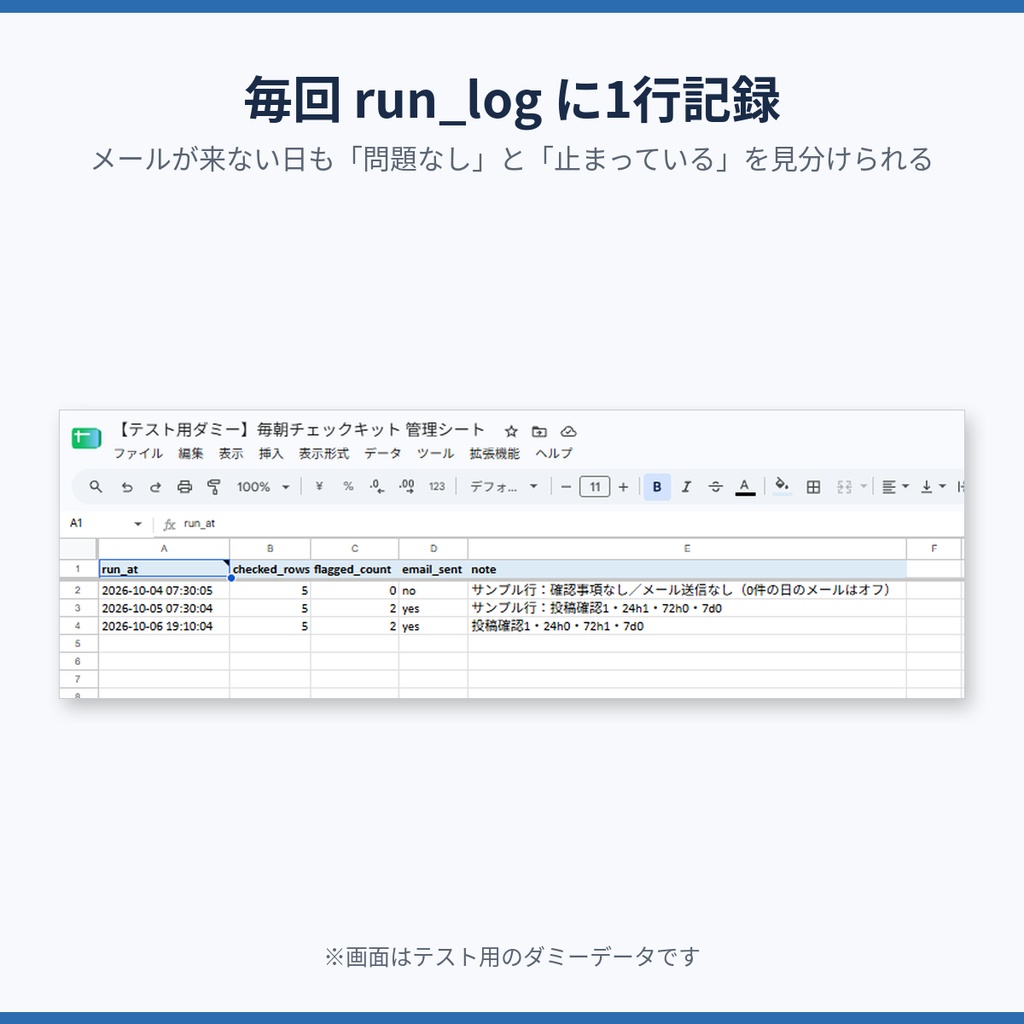The width and height of the screenshot is (1024, 1024).
Task: Open the 表示 menu
Action: coord(231,453)
